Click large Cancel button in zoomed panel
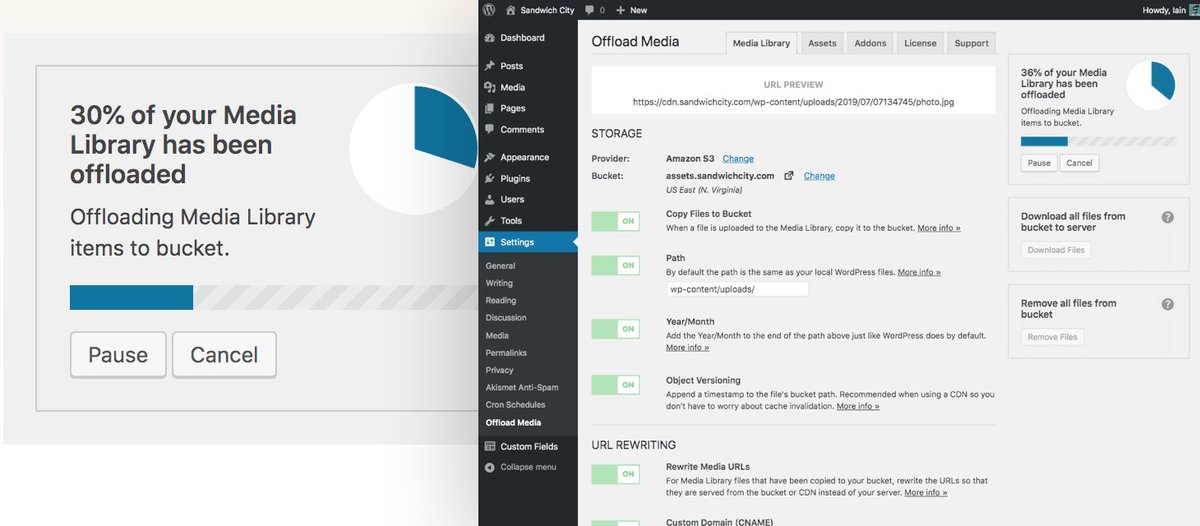The width and height of the screenshot is (1200, 526). coord(224,355)
